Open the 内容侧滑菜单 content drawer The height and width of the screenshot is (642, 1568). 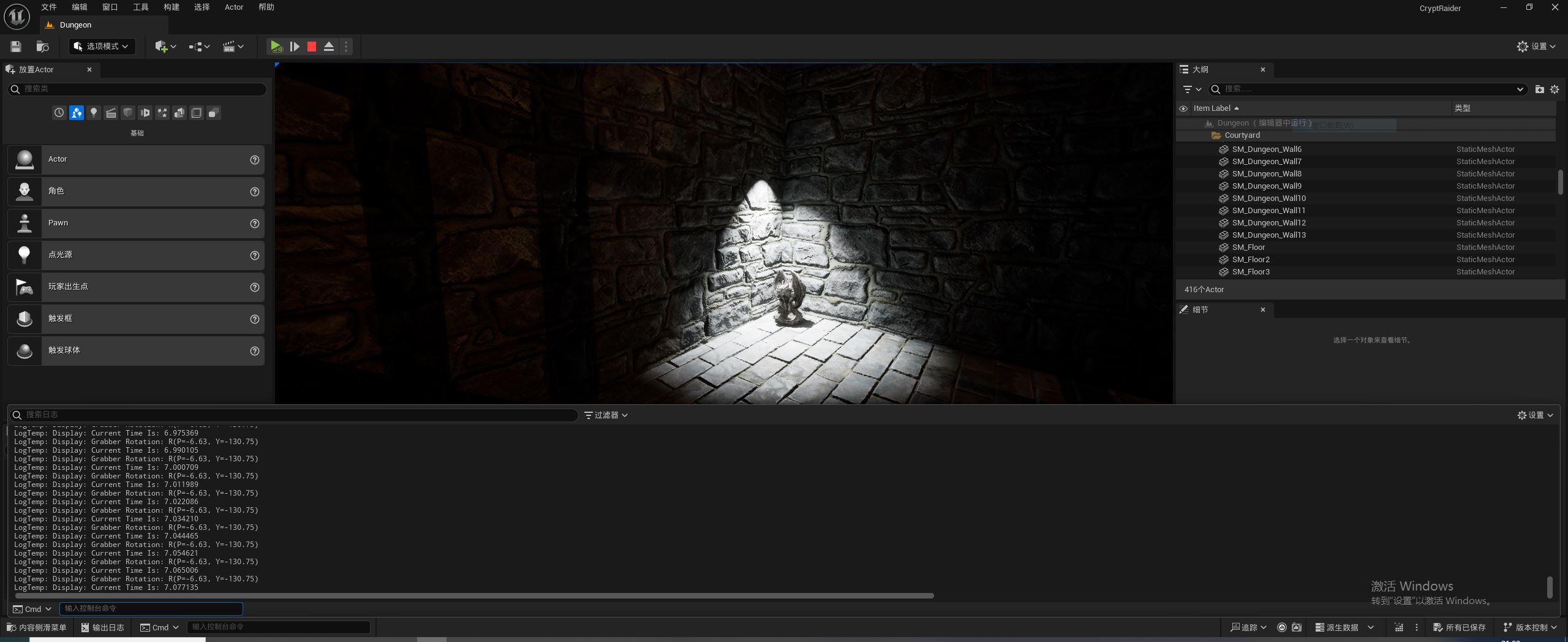pos(36,627)
